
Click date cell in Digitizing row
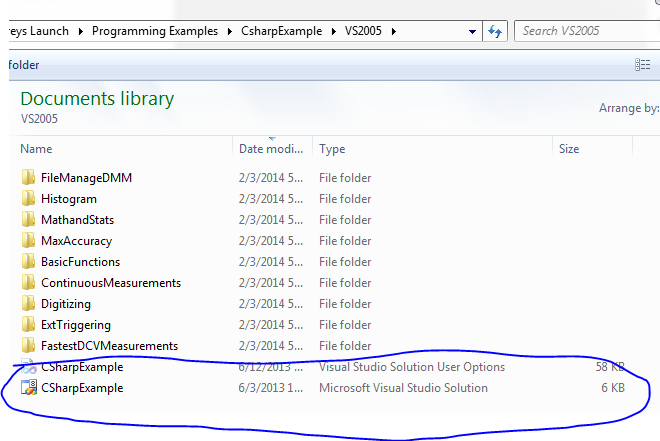coord(271,304)
